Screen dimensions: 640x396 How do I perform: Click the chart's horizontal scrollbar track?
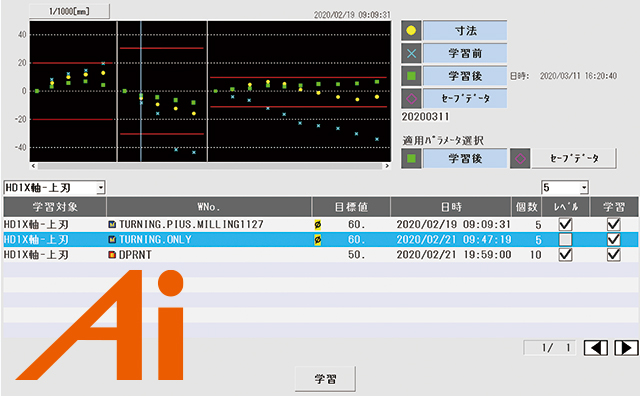pos(210,166)
